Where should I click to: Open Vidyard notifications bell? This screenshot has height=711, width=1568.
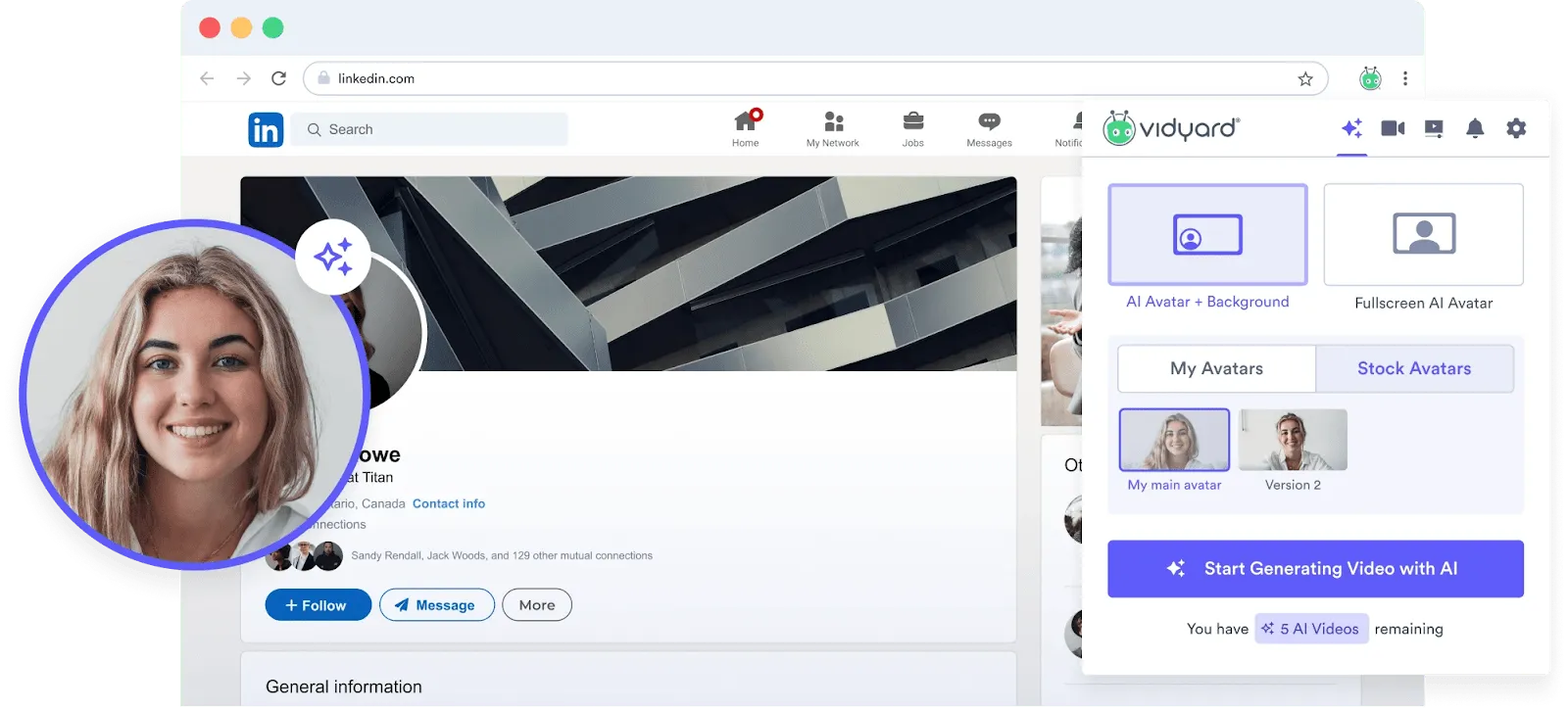pos(1475,128)
